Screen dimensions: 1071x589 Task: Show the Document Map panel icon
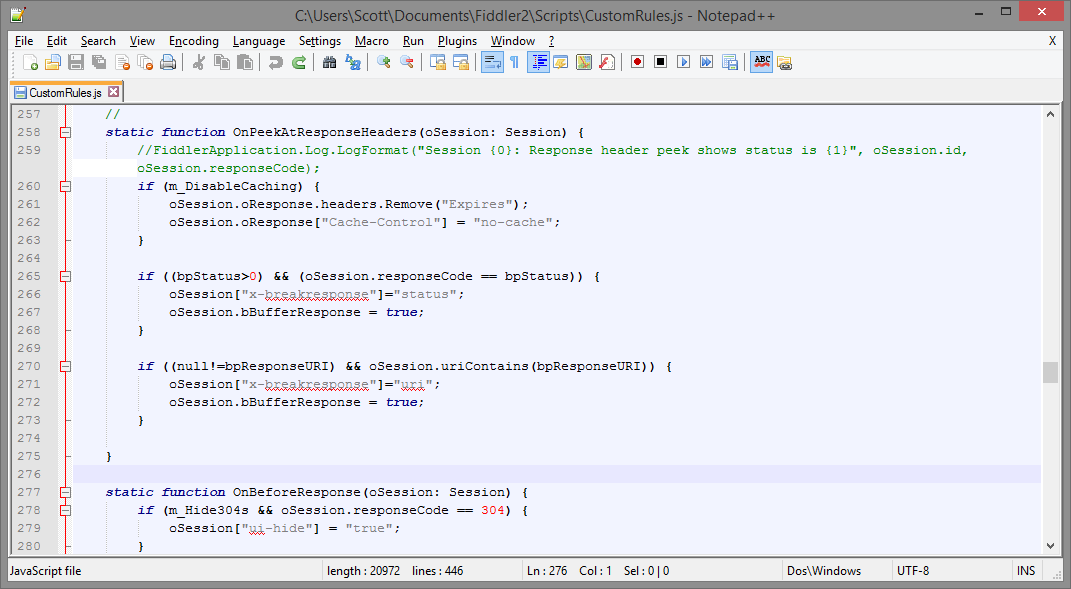coord(584,63)
